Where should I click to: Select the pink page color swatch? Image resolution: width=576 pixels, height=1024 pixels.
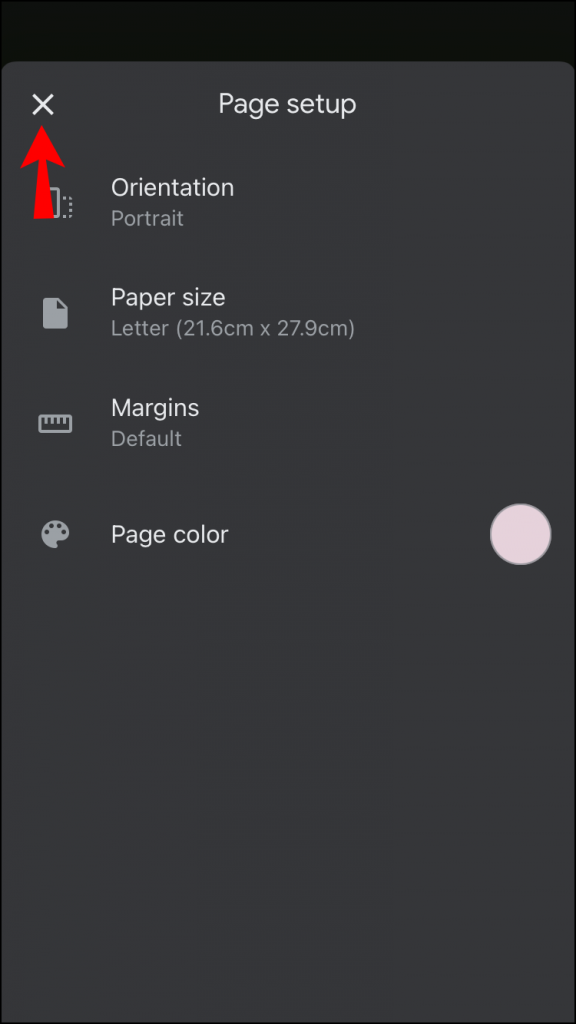(x=520, y=534)
